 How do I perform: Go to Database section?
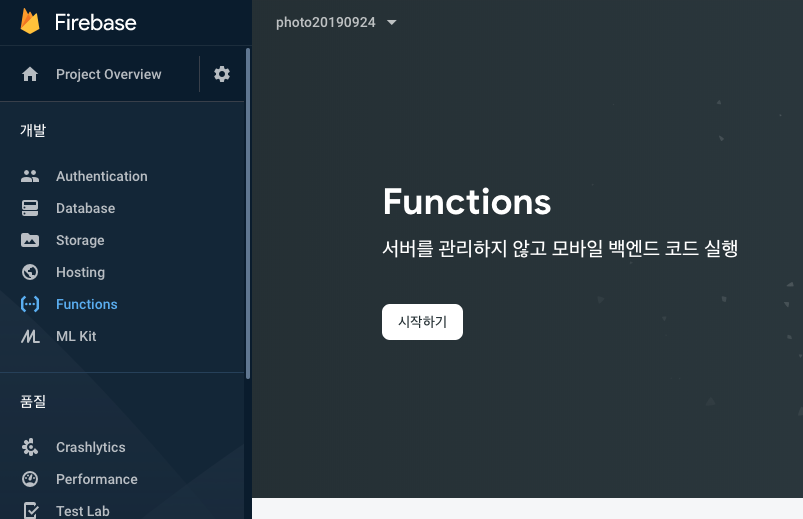coord(86,208)
